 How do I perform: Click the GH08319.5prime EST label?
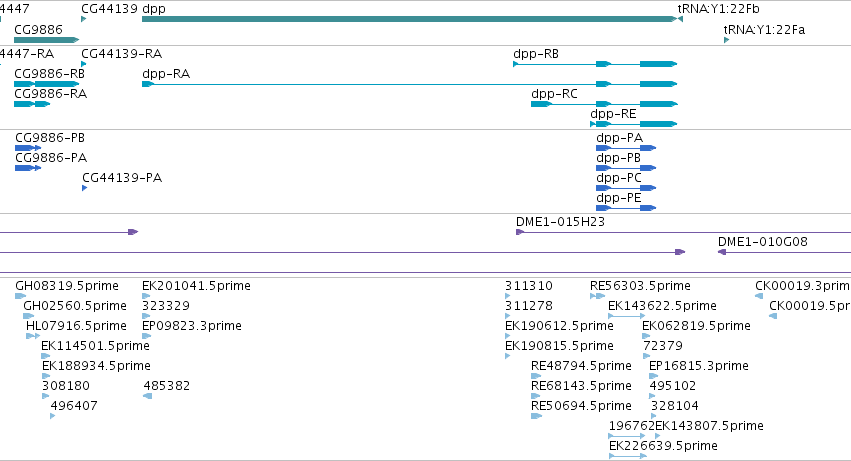67,286
